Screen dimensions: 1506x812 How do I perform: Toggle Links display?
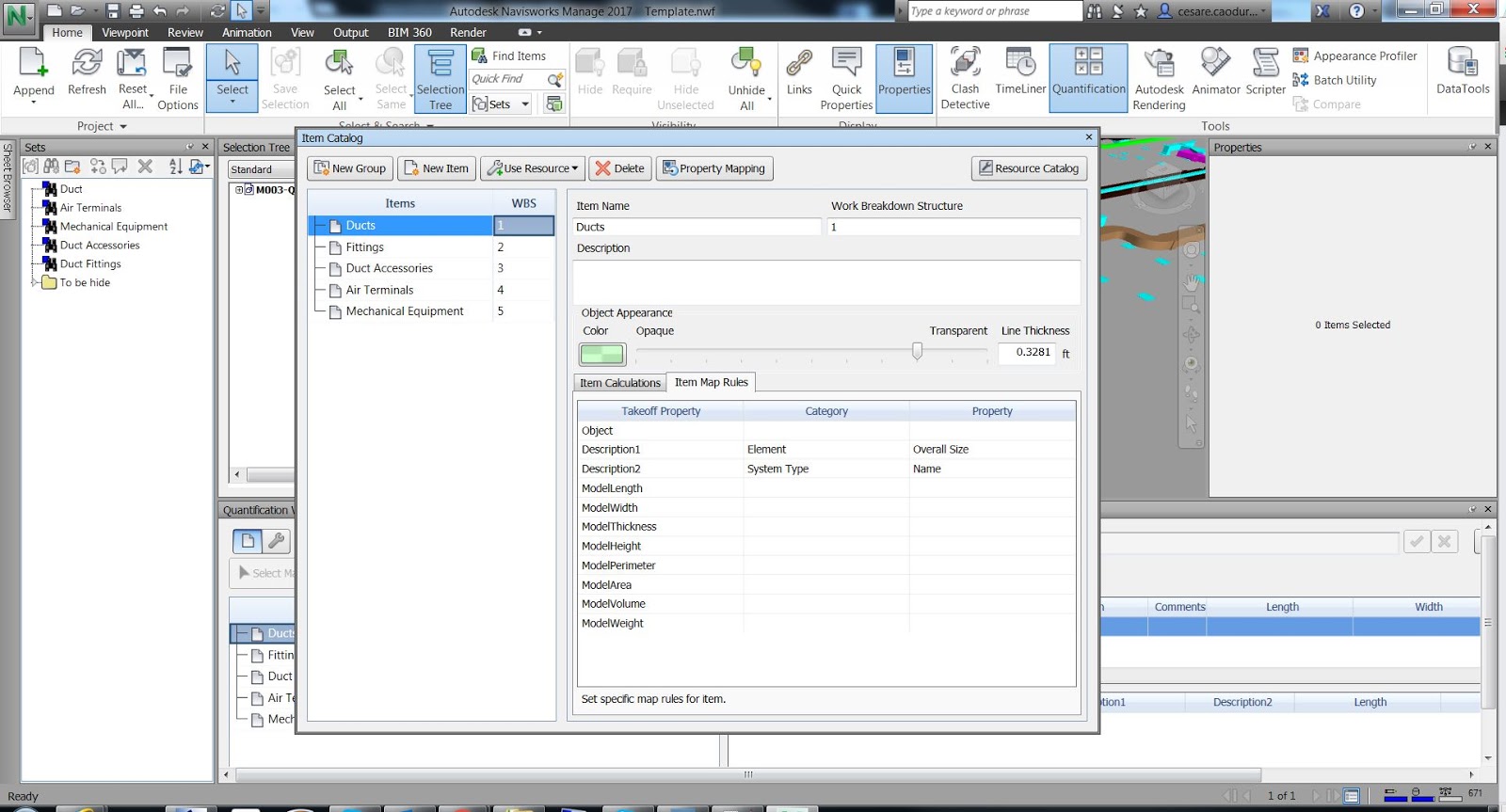799,72
